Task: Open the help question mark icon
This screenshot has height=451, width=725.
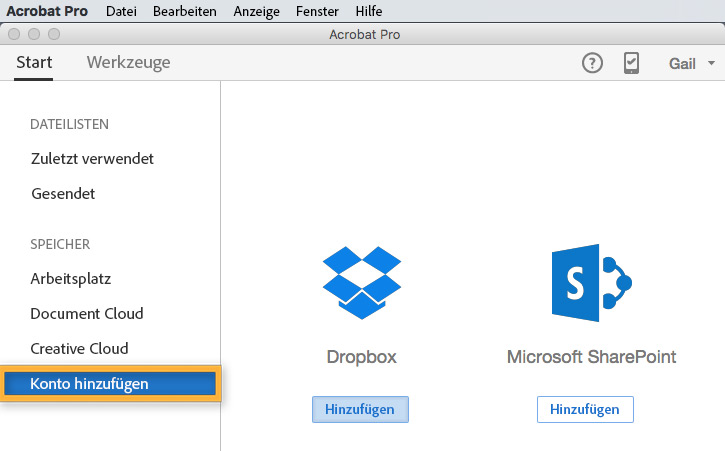Action: 592,63
